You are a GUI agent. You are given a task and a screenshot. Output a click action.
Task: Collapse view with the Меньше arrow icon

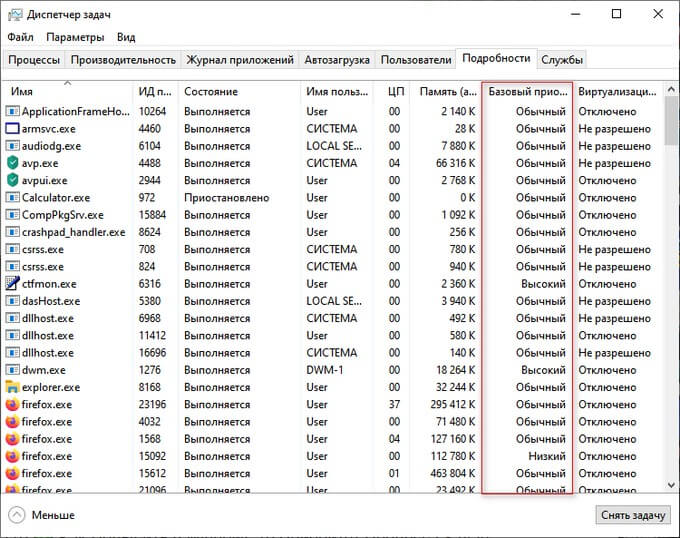click(x=16, y=515)
